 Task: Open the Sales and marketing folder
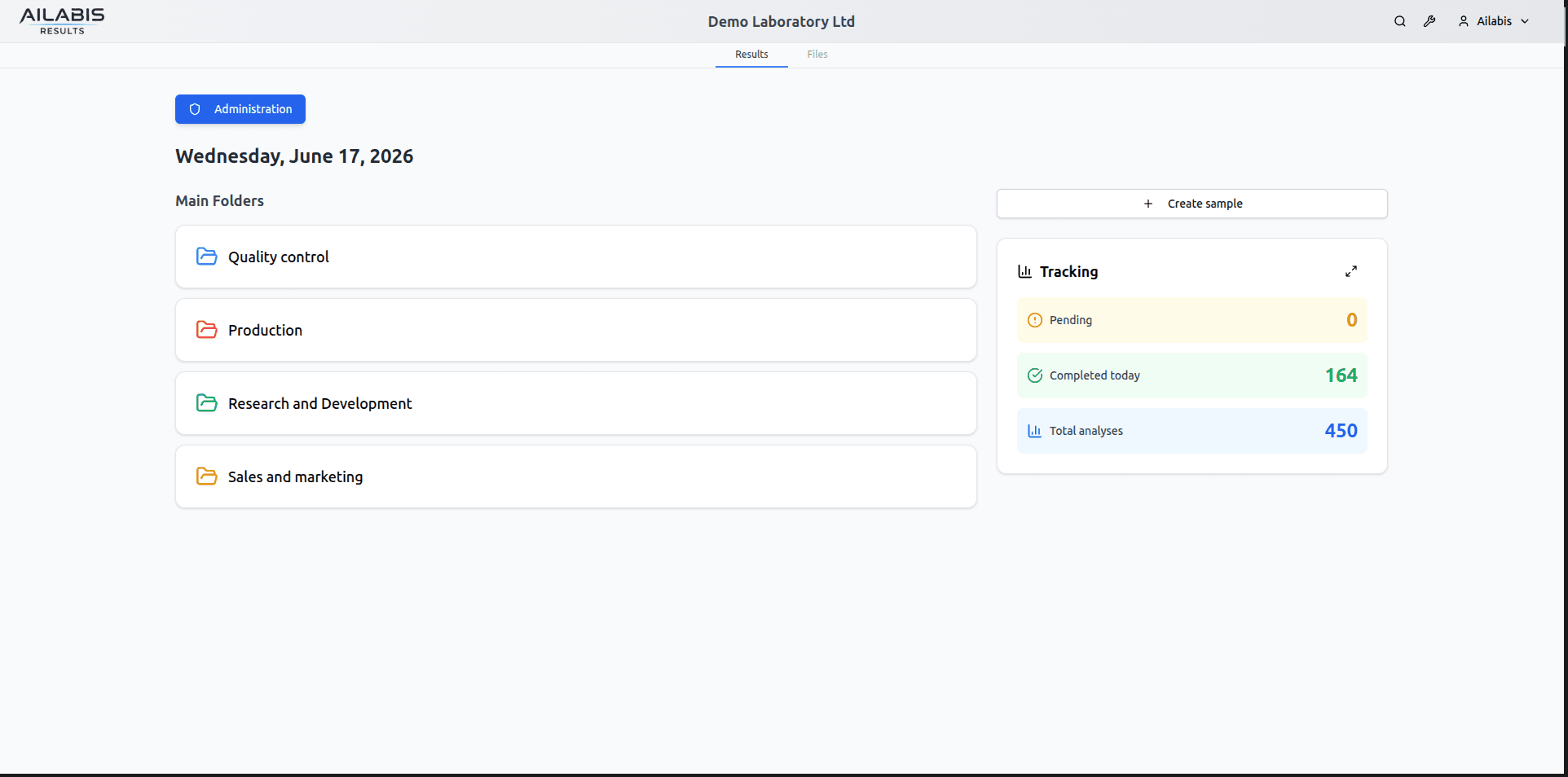pos(575,476)
